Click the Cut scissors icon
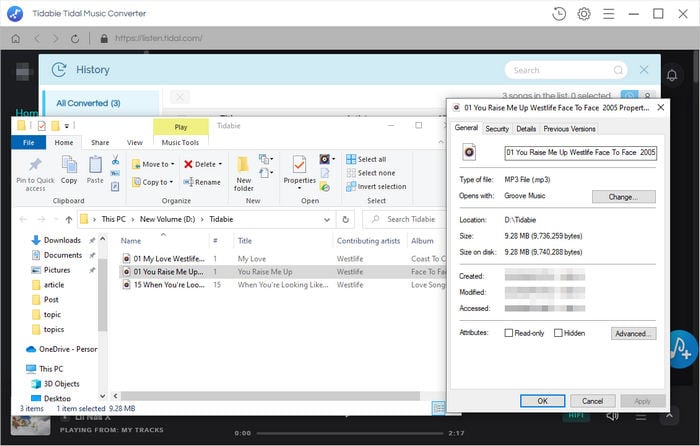 pyautogui.click(x=115, y=160)
